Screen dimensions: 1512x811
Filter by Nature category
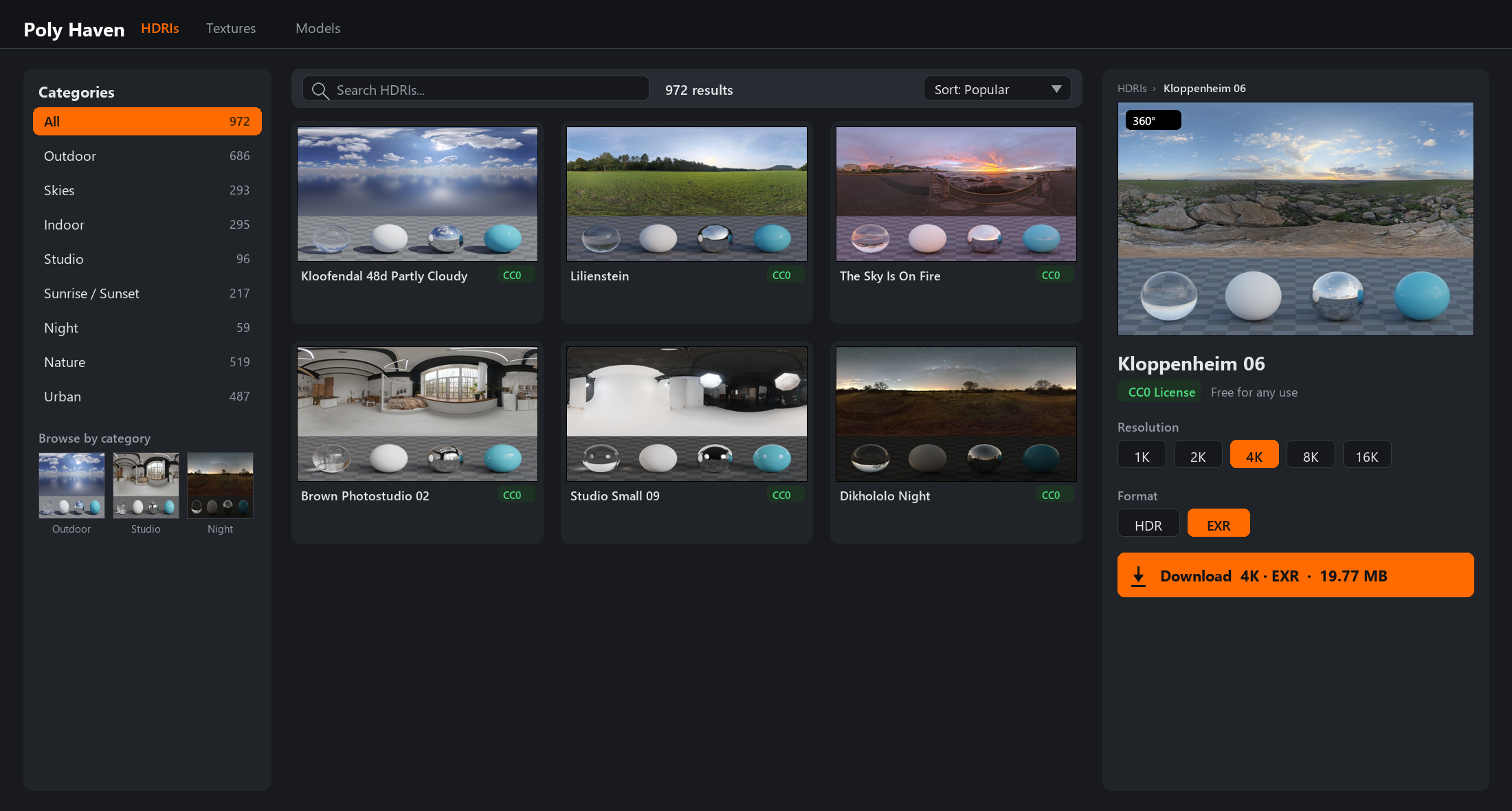point(147,362)
